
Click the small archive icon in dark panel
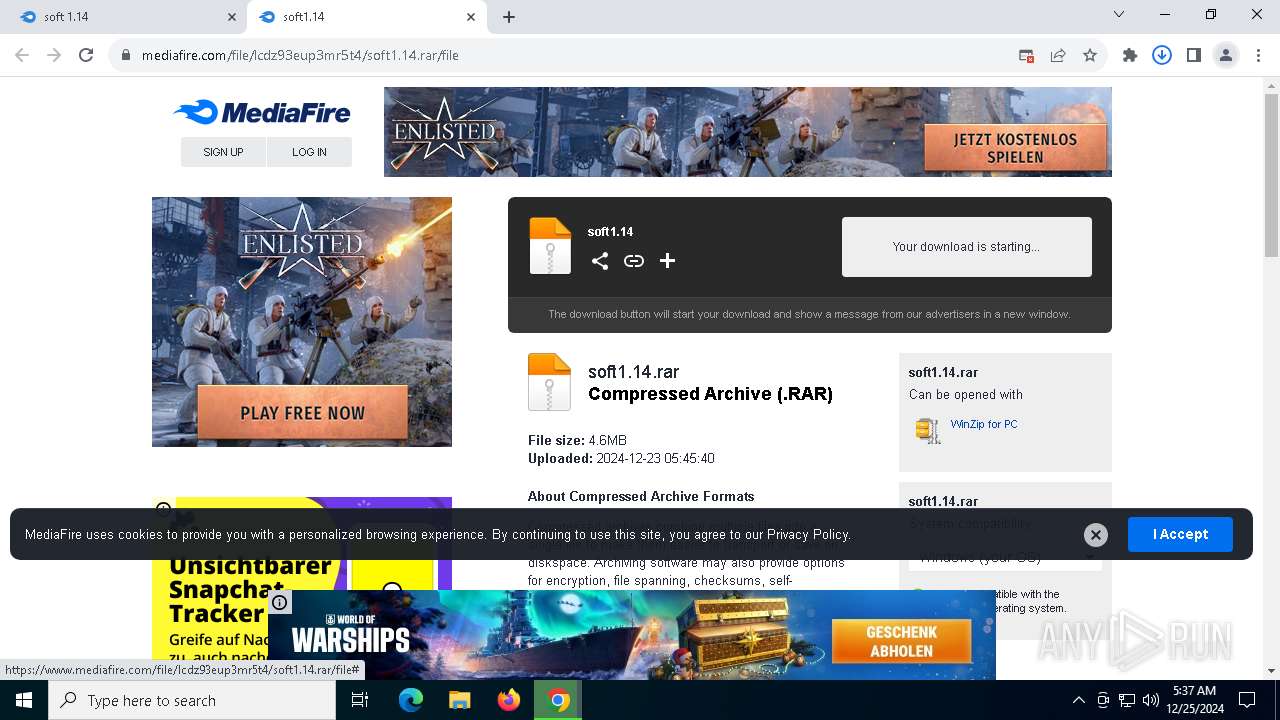point(550,246)
